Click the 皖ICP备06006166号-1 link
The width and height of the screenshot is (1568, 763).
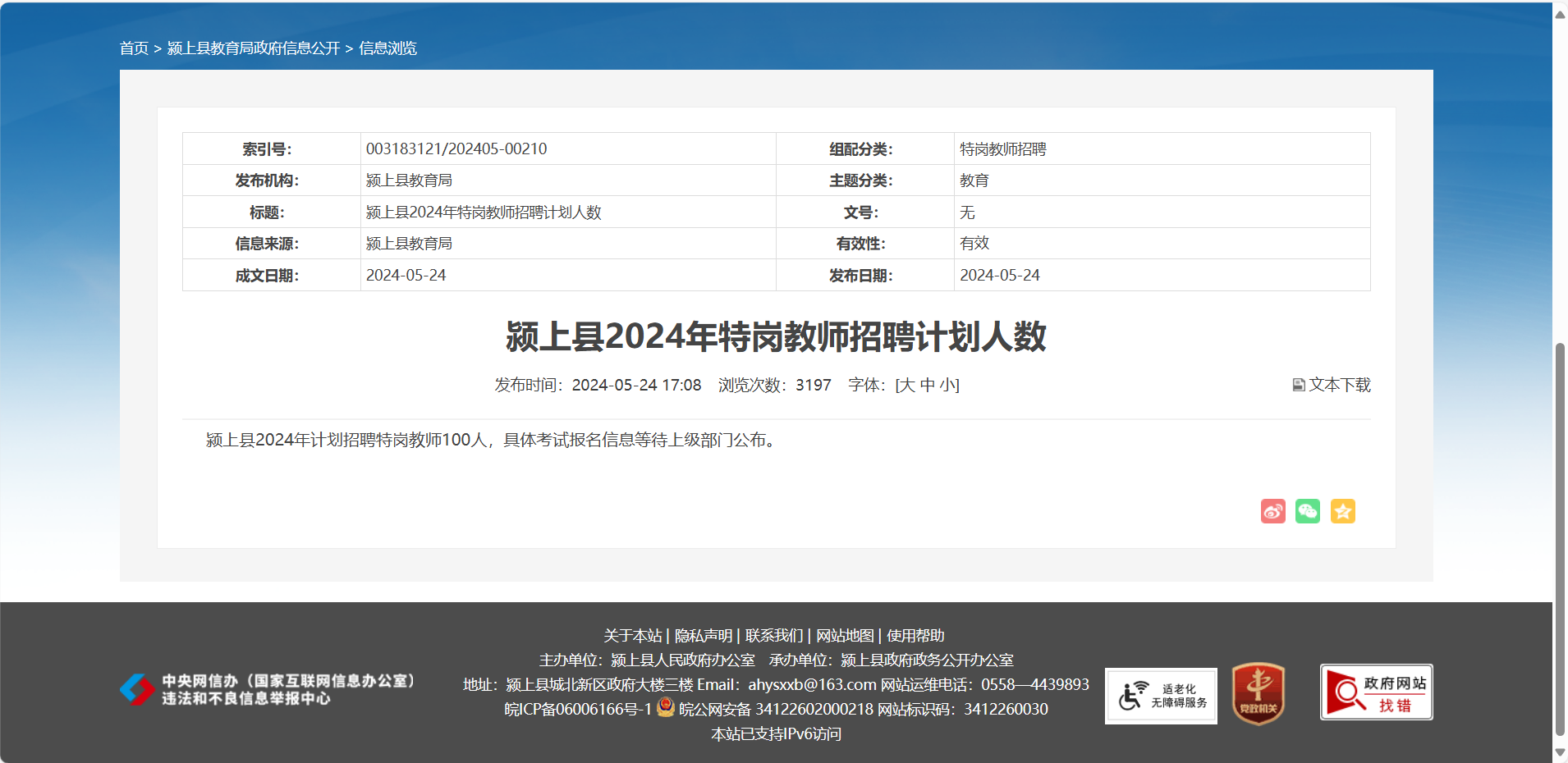[x=577, y=709]
